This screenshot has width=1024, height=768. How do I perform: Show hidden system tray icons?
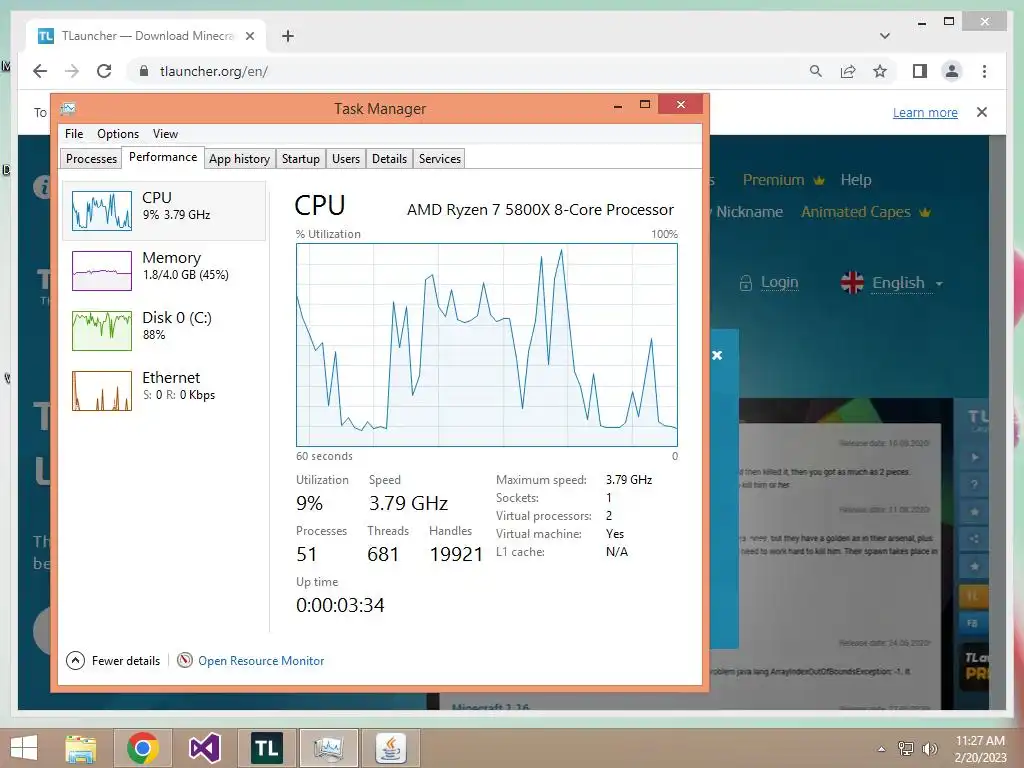pos(882,749)
